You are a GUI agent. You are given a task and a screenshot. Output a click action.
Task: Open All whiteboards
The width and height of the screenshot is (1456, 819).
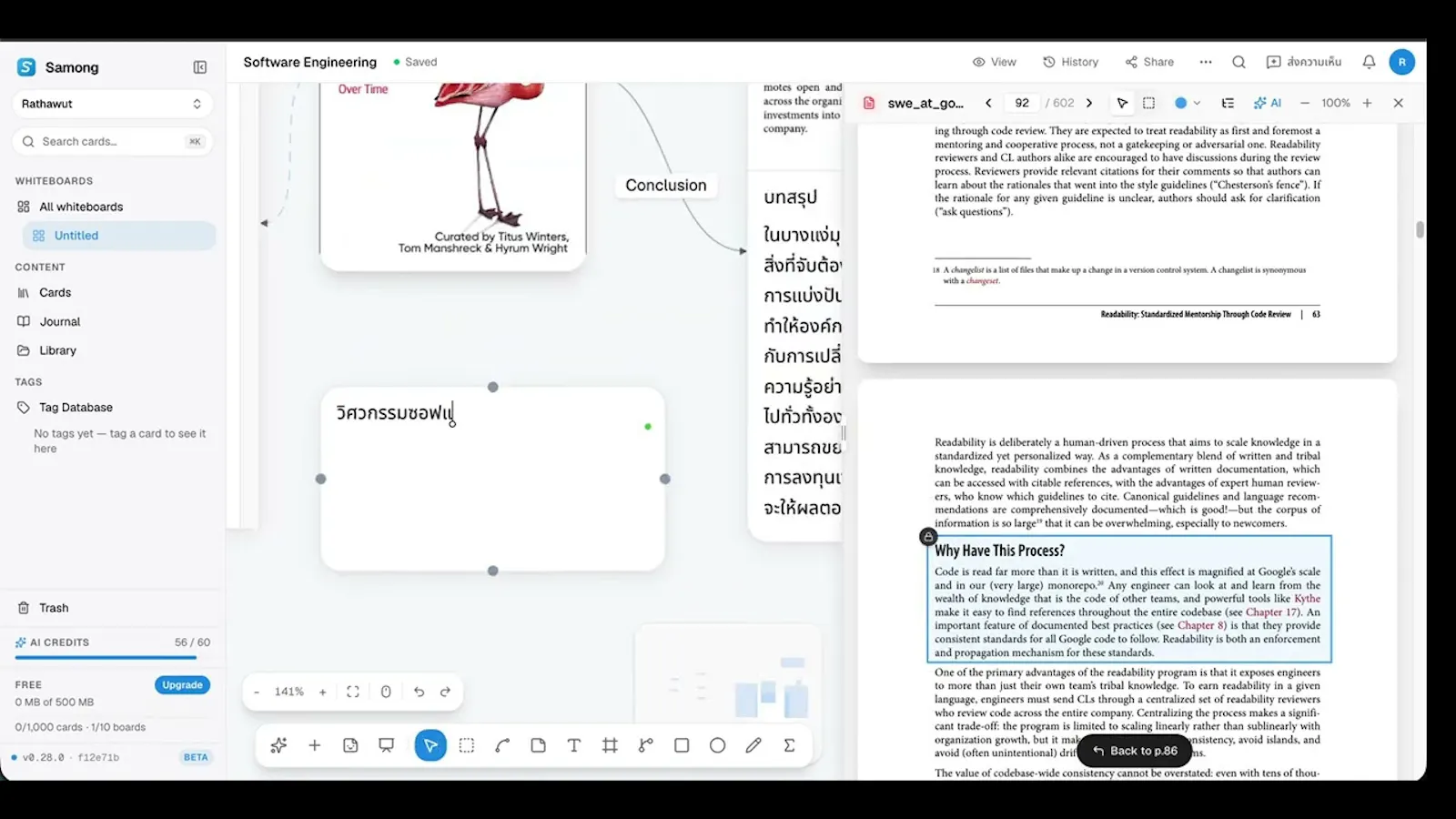(x=81, y=207)
